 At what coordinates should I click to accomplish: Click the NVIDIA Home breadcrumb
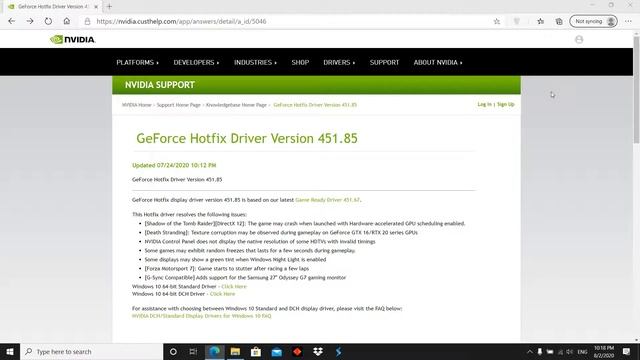click(136, 105)
